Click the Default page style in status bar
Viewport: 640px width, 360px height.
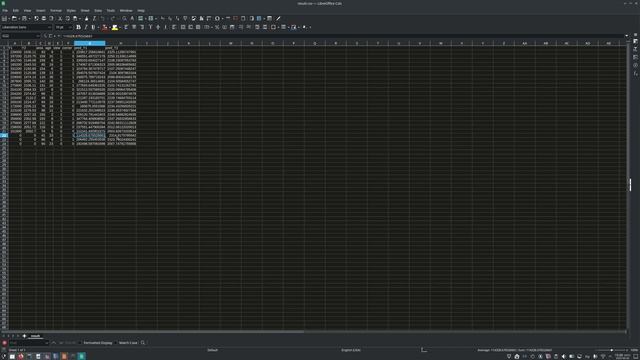click(213, 350)
